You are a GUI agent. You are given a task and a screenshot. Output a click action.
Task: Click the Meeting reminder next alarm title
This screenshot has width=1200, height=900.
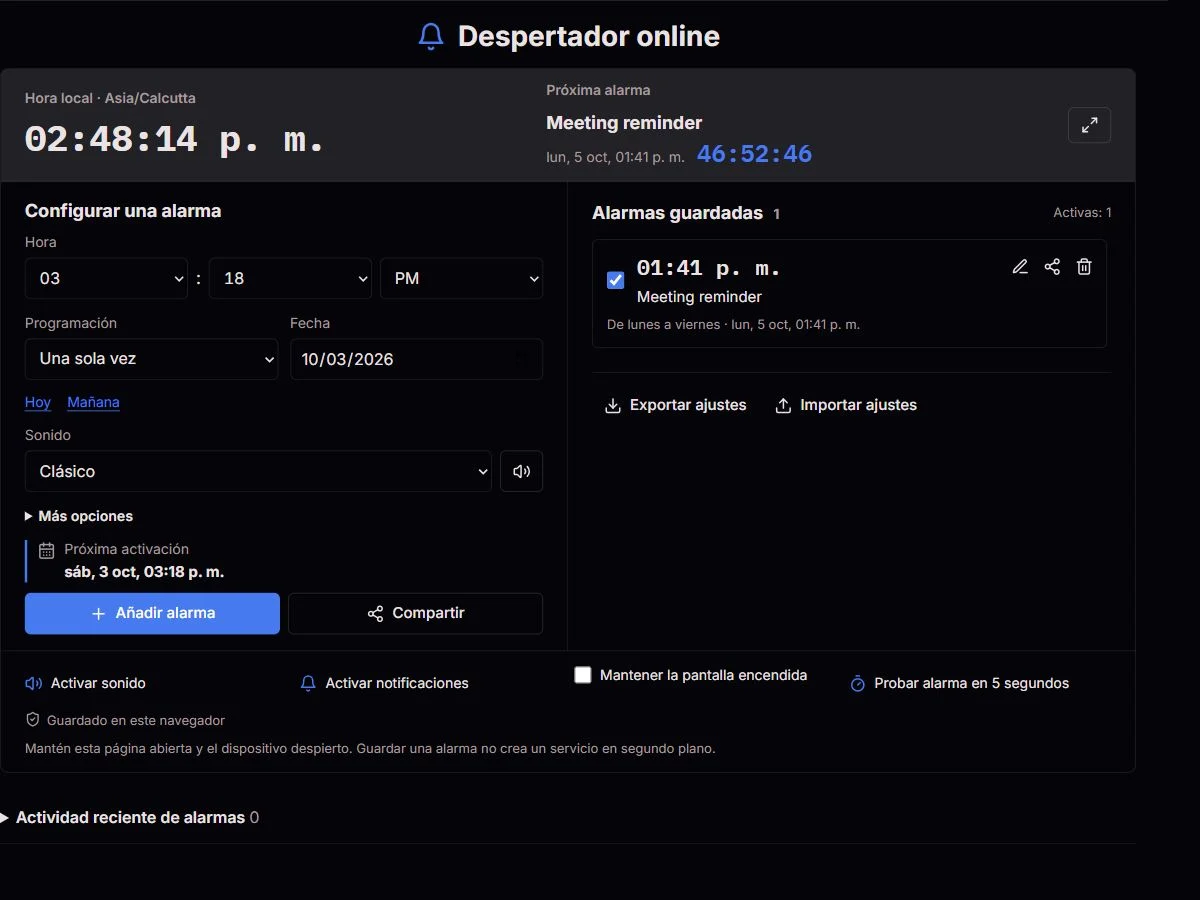pyautogui.click(x=624, y=123)
